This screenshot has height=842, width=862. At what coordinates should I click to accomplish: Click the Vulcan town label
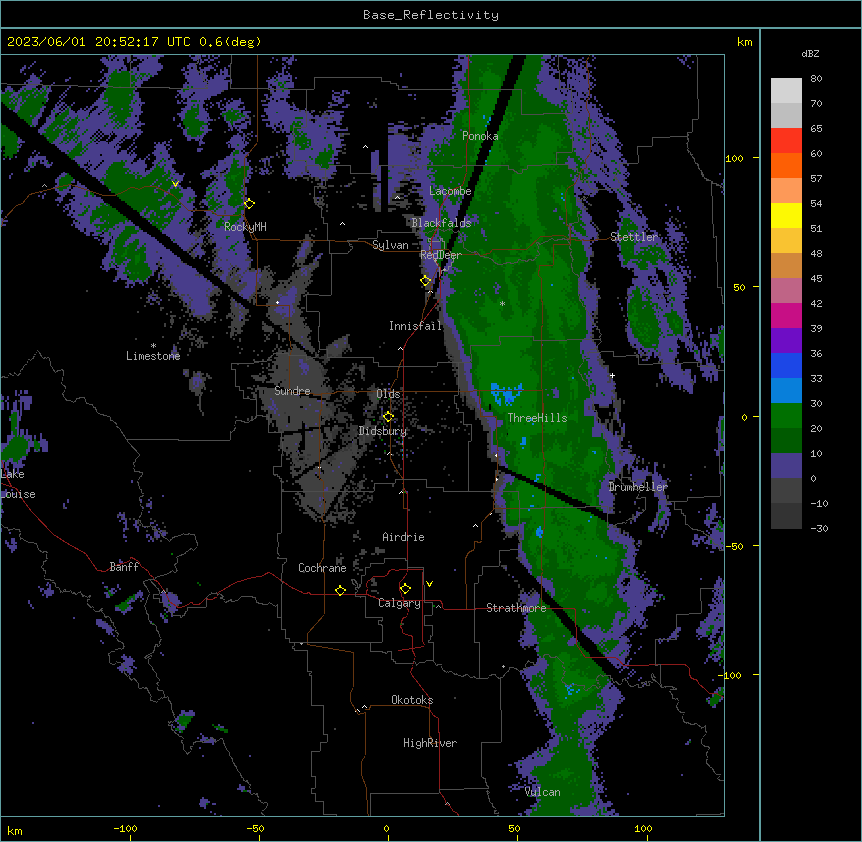click(543, 792)
